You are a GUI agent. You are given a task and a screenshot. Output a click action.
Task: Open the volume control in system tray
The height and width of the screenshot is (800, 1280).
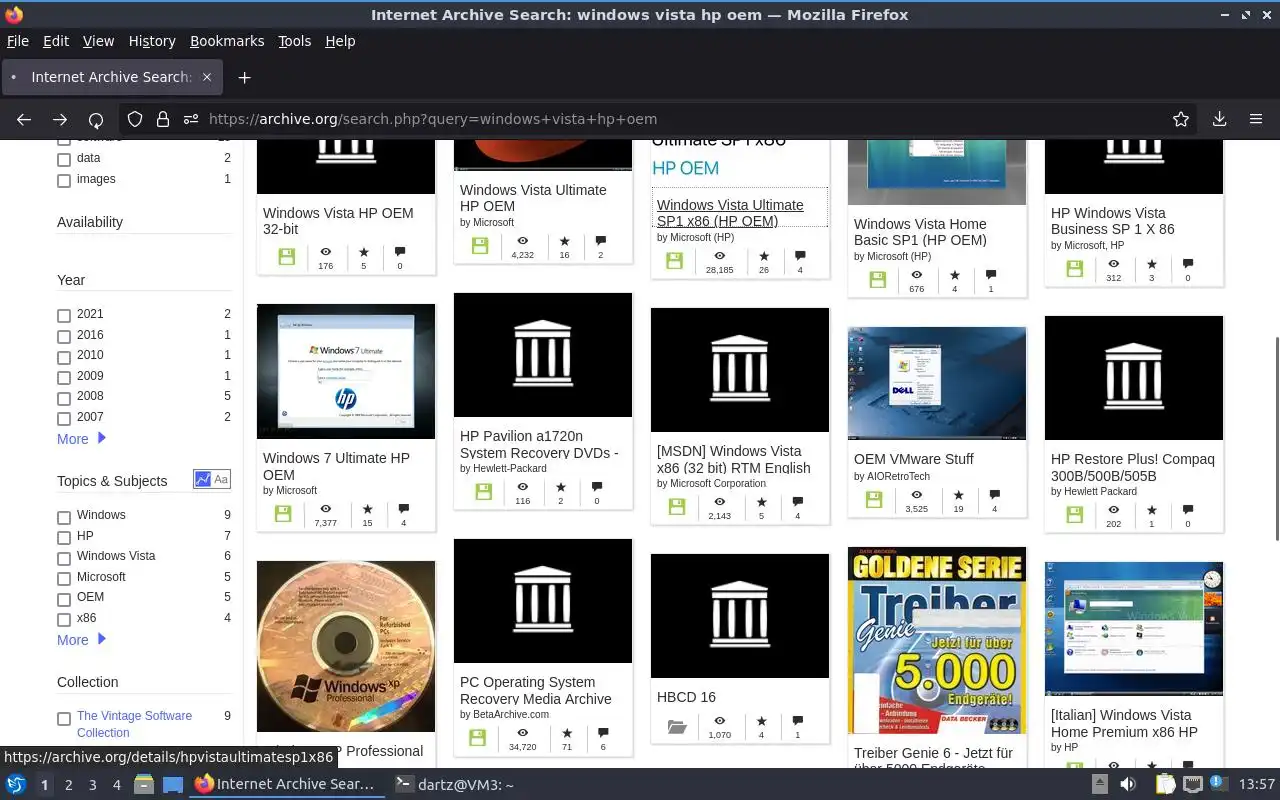[x=1128, y=785]
